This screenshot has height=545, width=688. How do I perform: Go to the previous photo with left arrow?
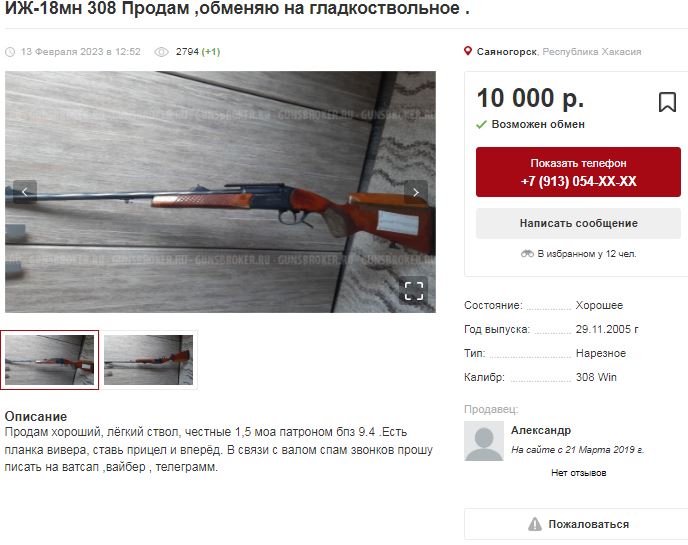point(25,192)
